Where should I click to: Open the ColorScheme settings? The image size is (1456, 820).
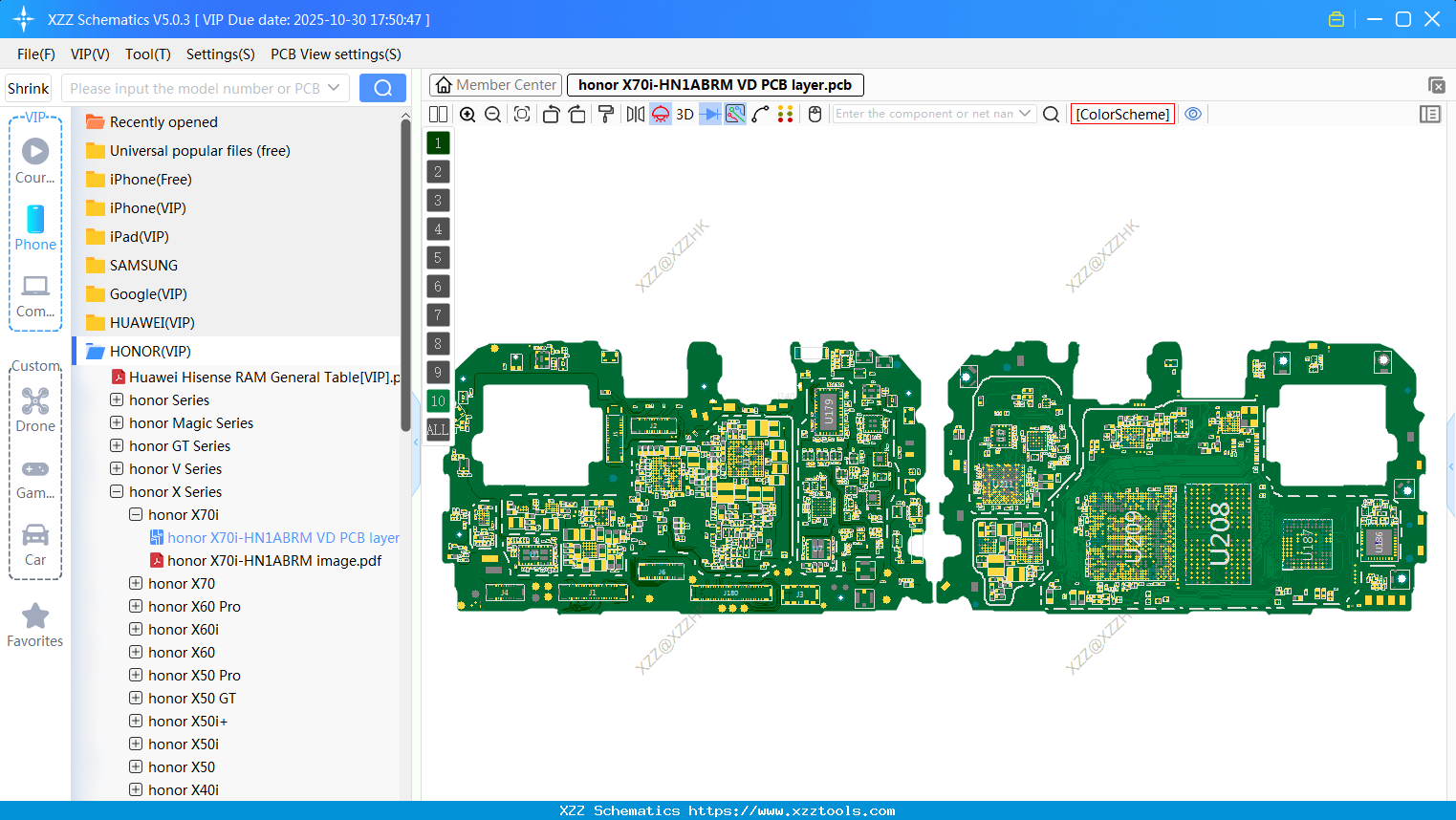coord(1122,114)
